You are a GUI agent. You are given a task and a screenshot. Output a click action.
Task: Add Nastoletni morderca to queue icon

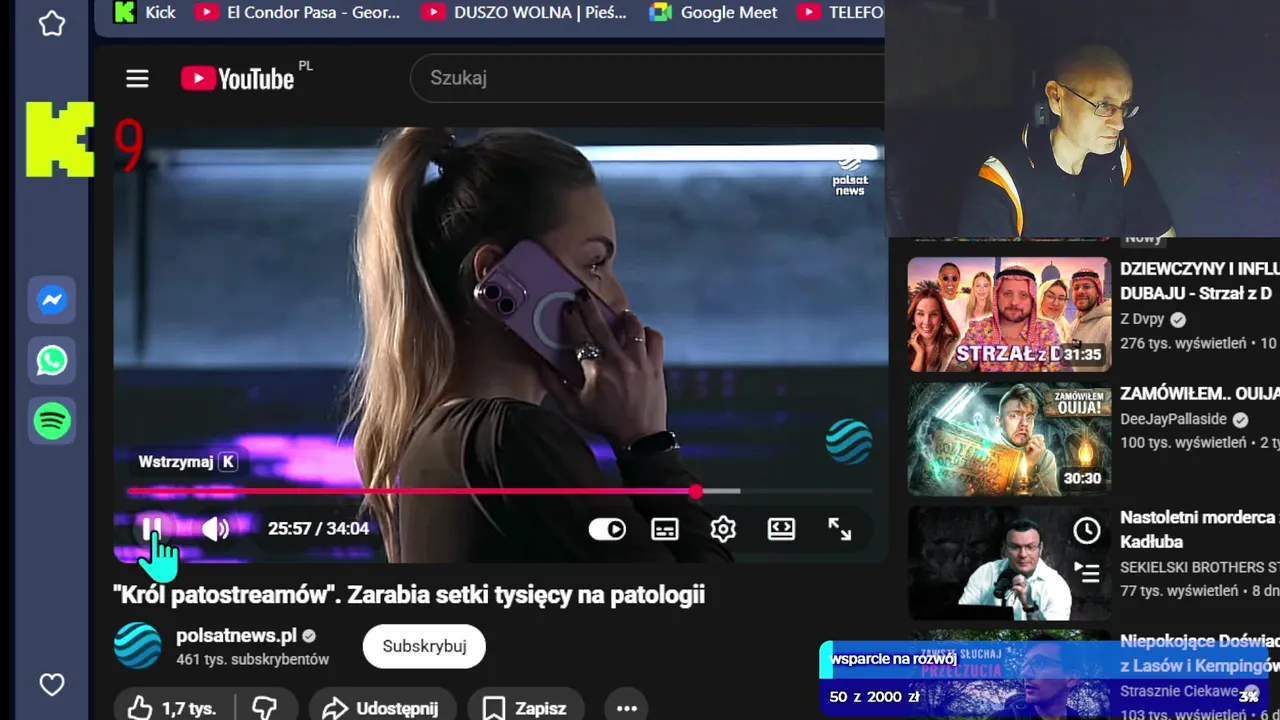[1087, 572]
